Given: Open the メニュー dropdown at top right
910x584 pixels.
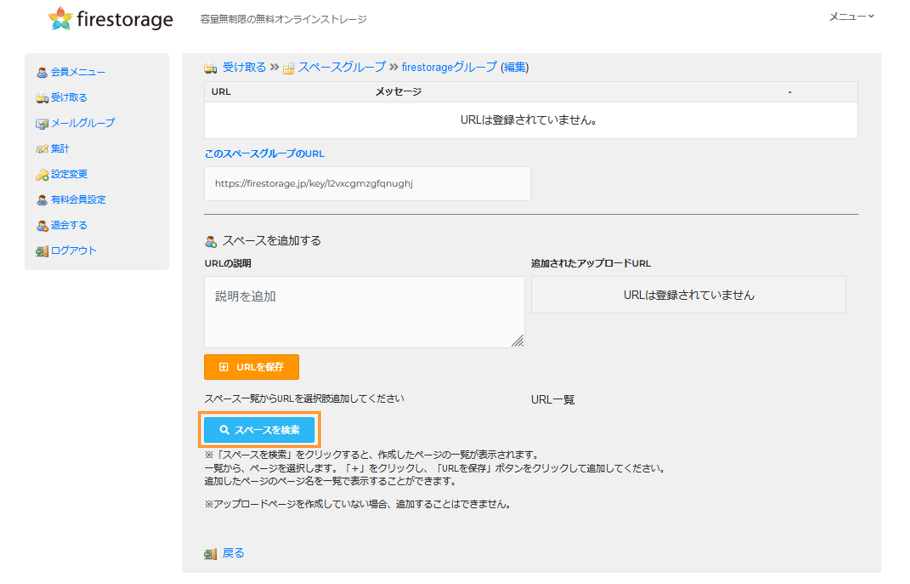Looking at the screenshot, I should click(x=851, y=17).
